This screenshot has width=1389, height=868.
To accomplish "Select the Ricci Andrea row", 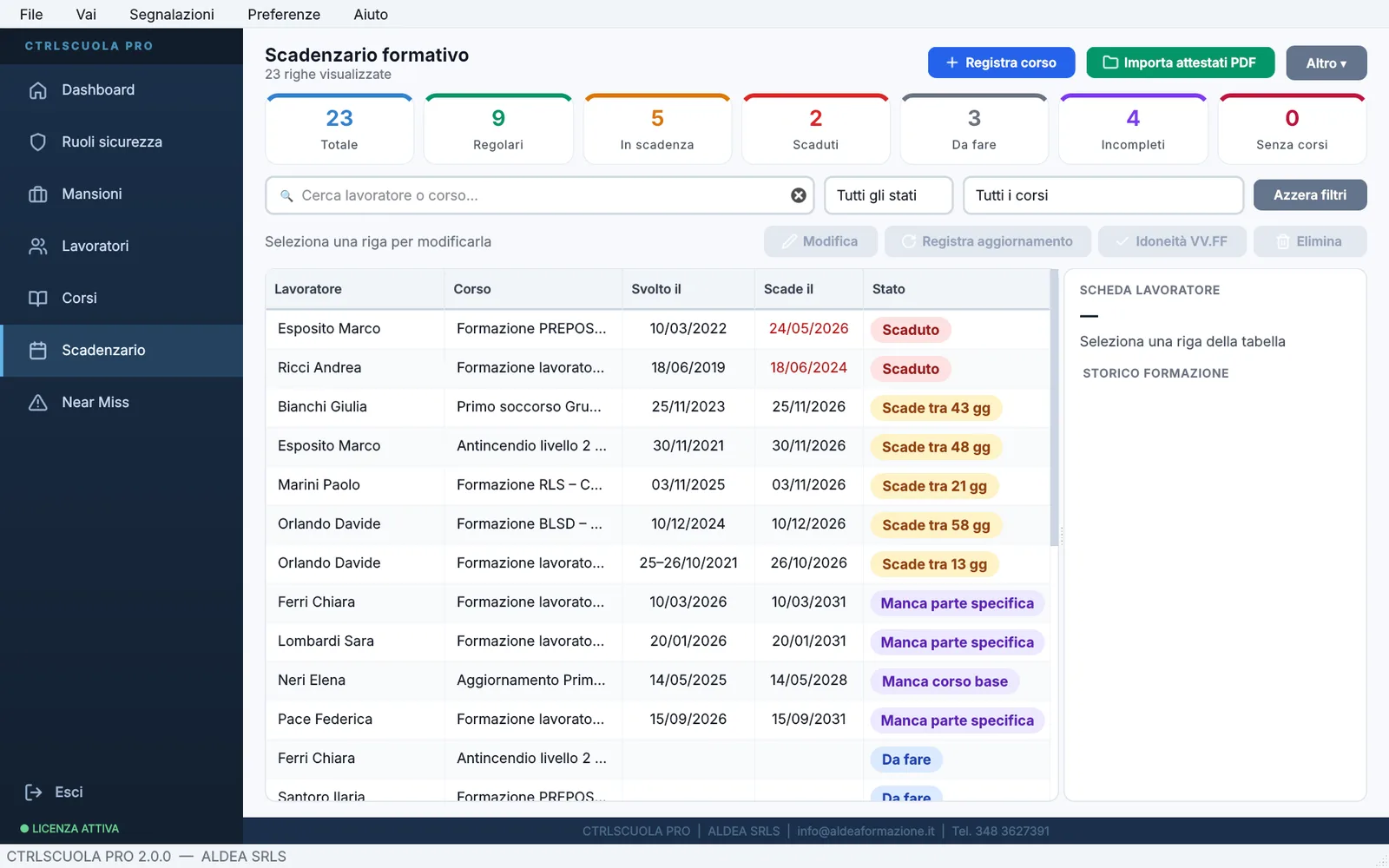I will [x=658, y=368].
